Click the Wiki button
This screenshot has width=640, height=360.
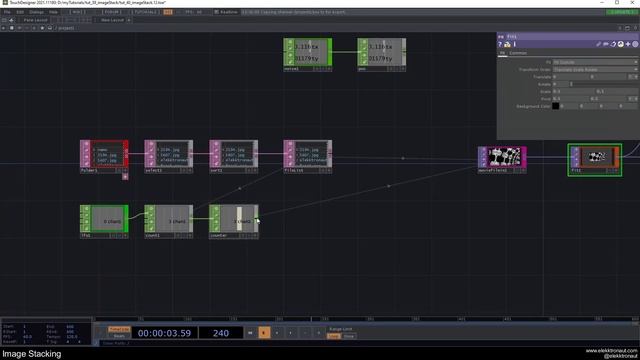coord(78,12)
